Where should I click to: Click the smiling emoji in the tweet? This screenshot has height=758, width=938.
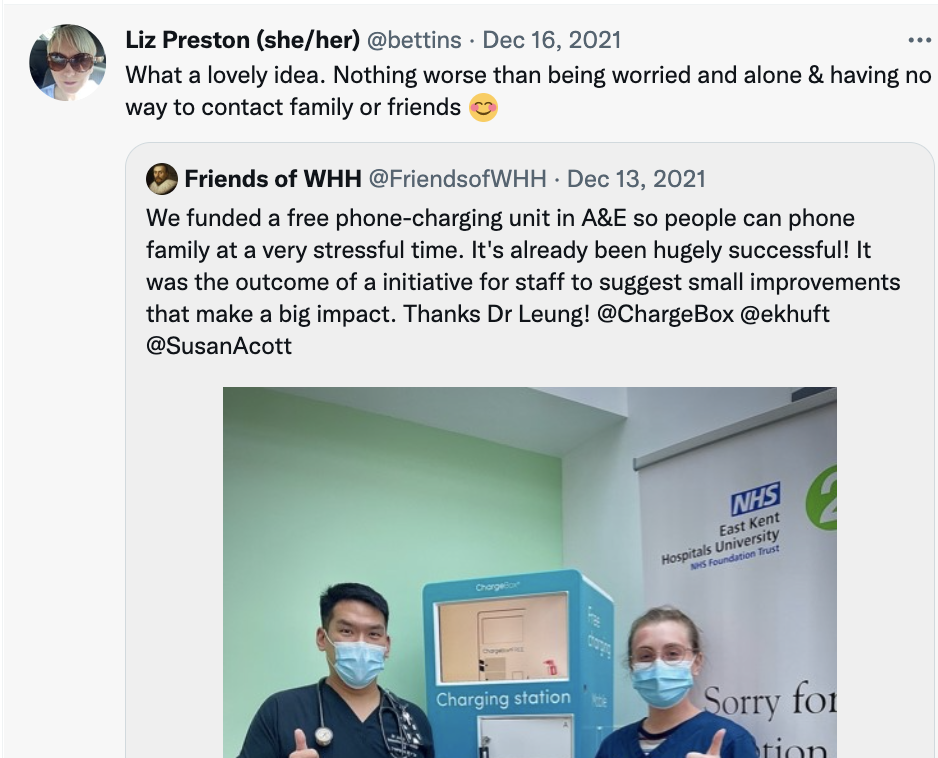click(483, 108)
